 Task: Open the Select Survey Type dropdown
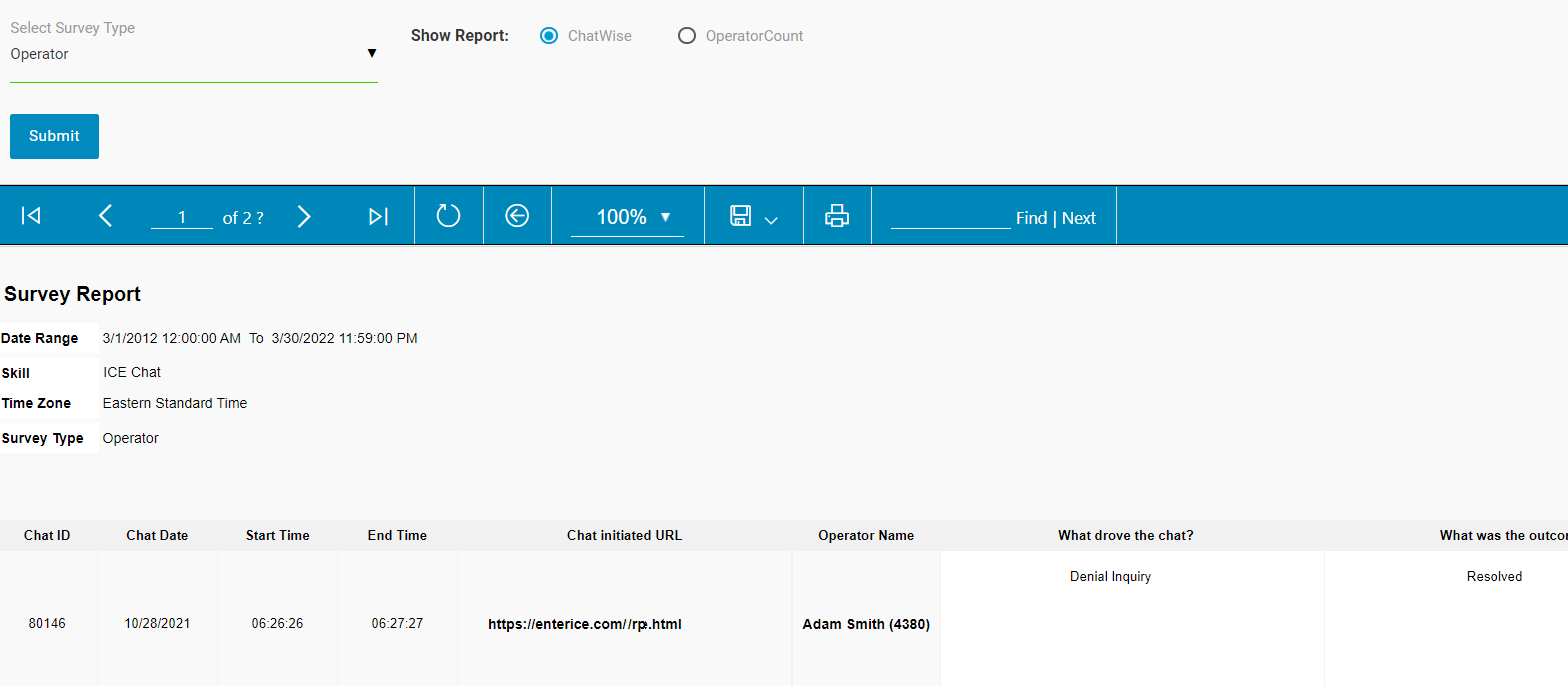(x=193, y=54)
